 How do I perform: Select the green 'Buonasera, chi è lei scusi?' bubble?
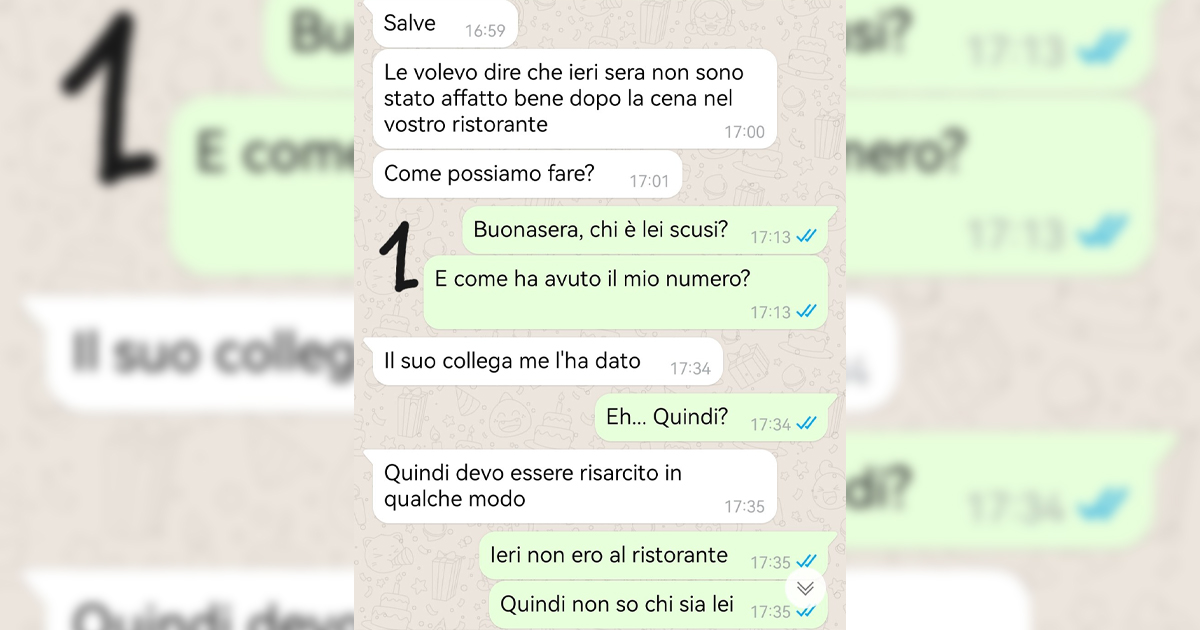tap(645, 230)
